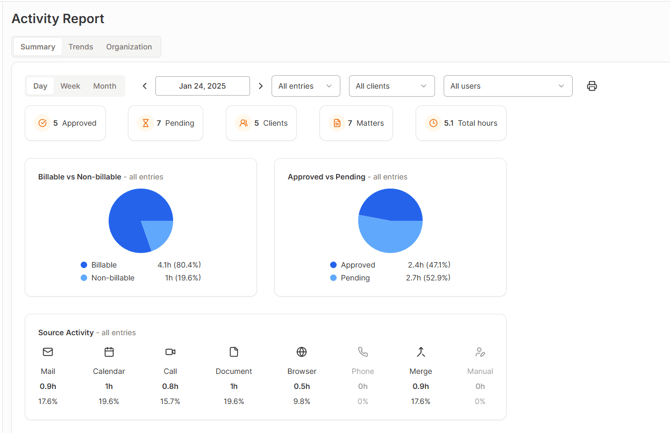Expand the All clients dropdown
Screen dimensions: 670x433
click(x=391, y=86)
